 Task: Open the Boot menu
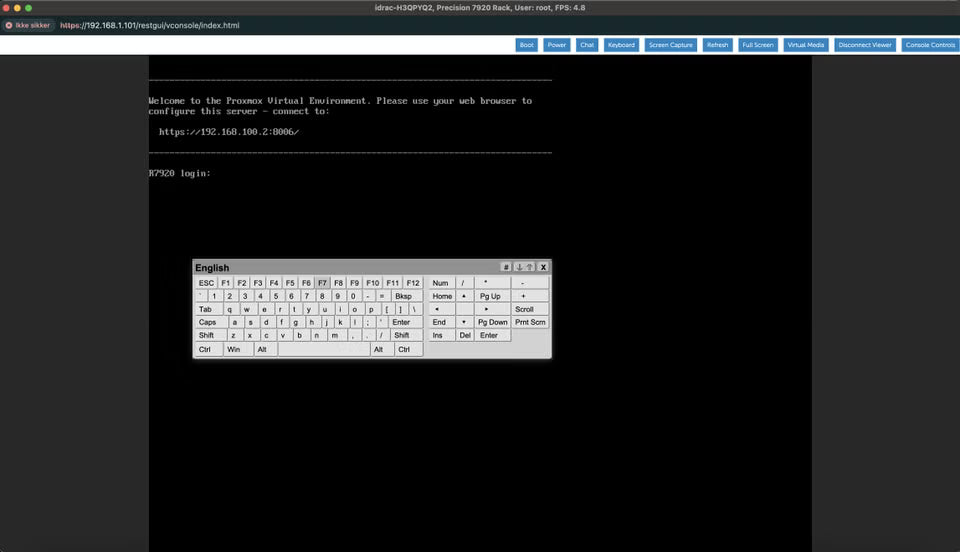[x=527, y=45]
